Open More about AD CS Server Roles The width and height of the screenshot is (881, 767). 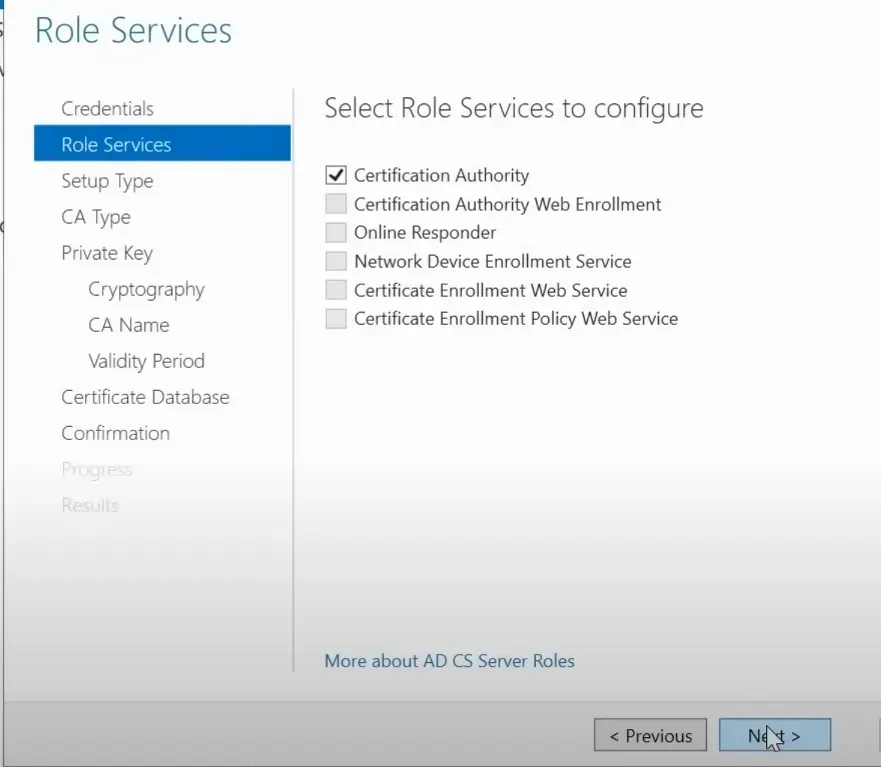[449, 661]
